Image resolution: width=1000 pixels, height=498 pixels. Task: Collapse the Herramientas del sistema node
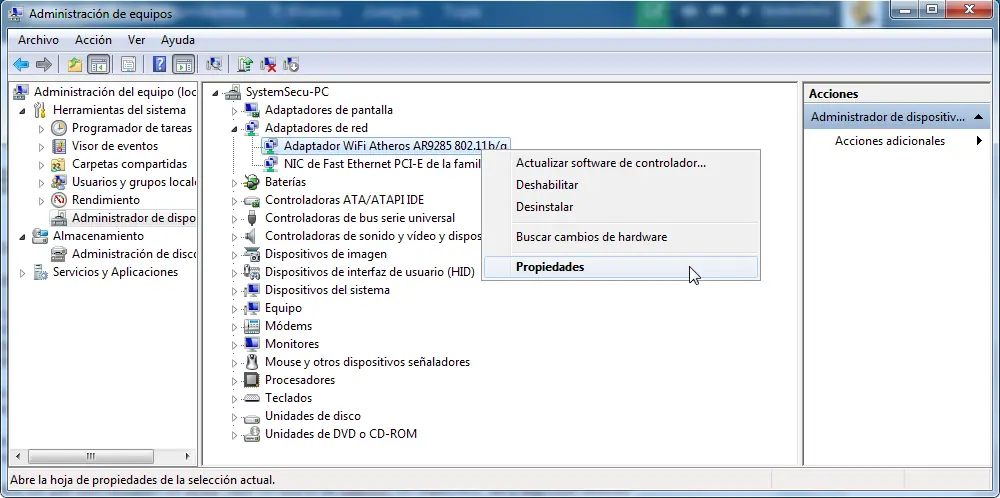pyautogui.click(x=23, y=110)
